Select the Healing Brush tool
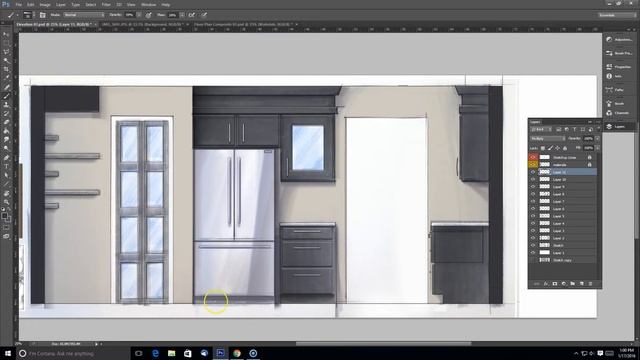The image size is (640, 360). (6, 87)
